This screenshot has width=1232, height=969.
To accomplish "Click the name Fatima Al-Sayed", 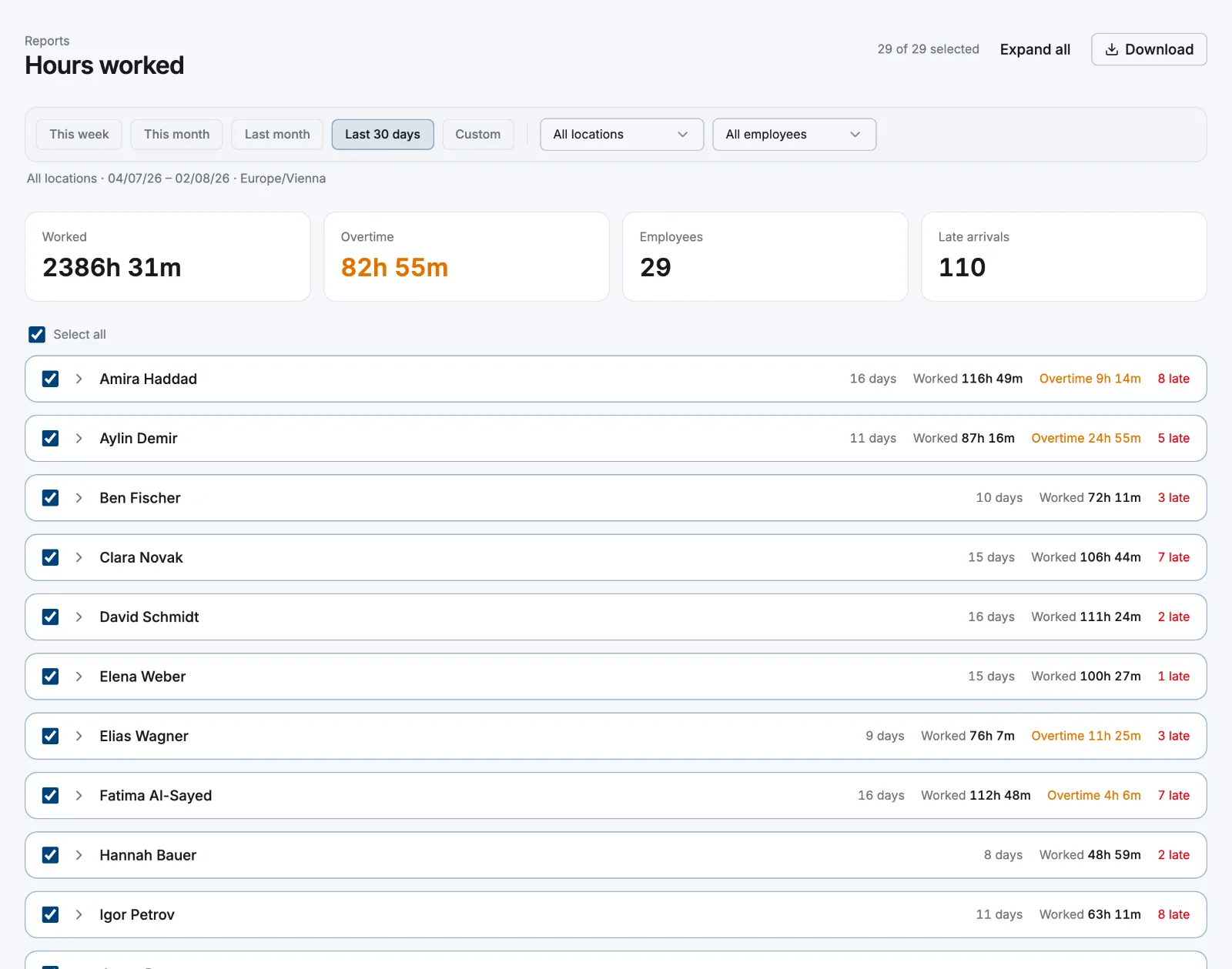I will [x=156, y=795].
